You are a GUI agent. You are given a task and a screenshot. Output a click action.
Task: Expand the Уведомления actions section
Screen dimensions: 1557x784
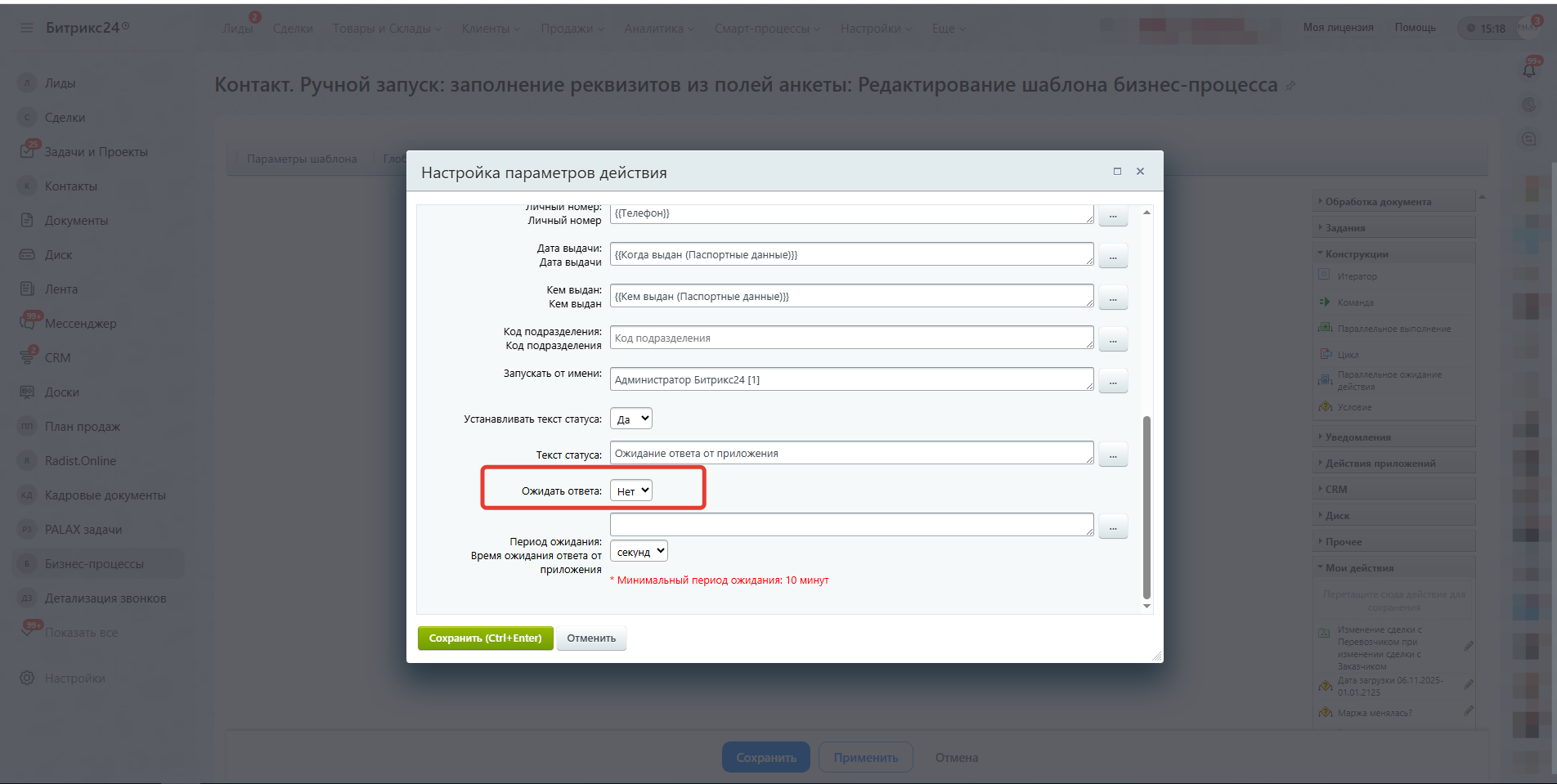[1357, 437]
